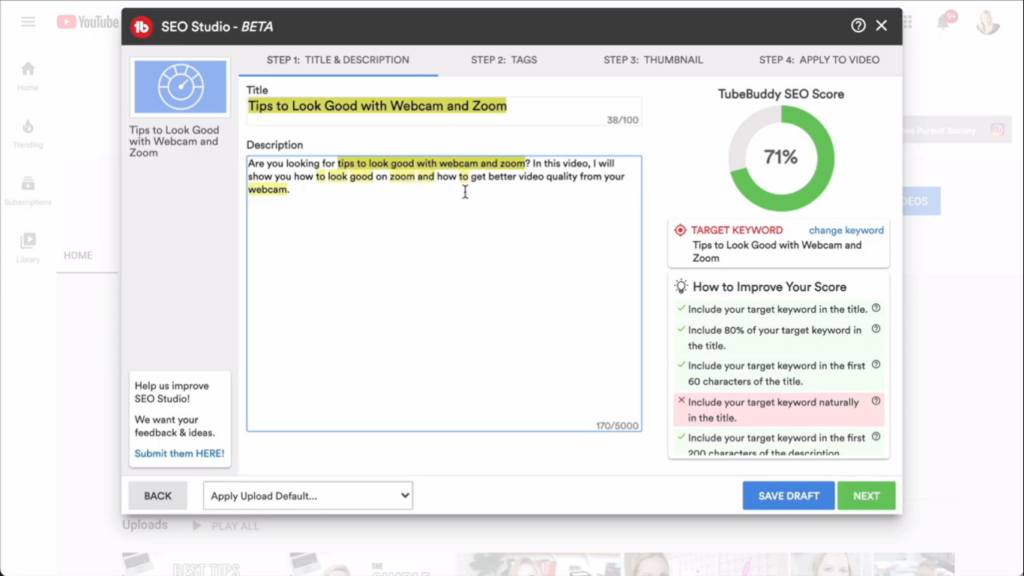Open Trending in YouTube sidebar
The width and height of the screenshot is (1024, 576).
(28, 133)
